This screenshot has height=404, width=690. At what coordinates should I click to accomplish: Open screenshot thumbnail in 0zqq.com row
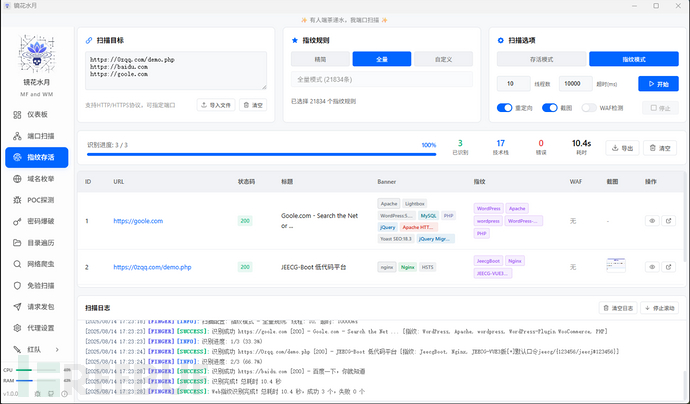tap(616, 265)
